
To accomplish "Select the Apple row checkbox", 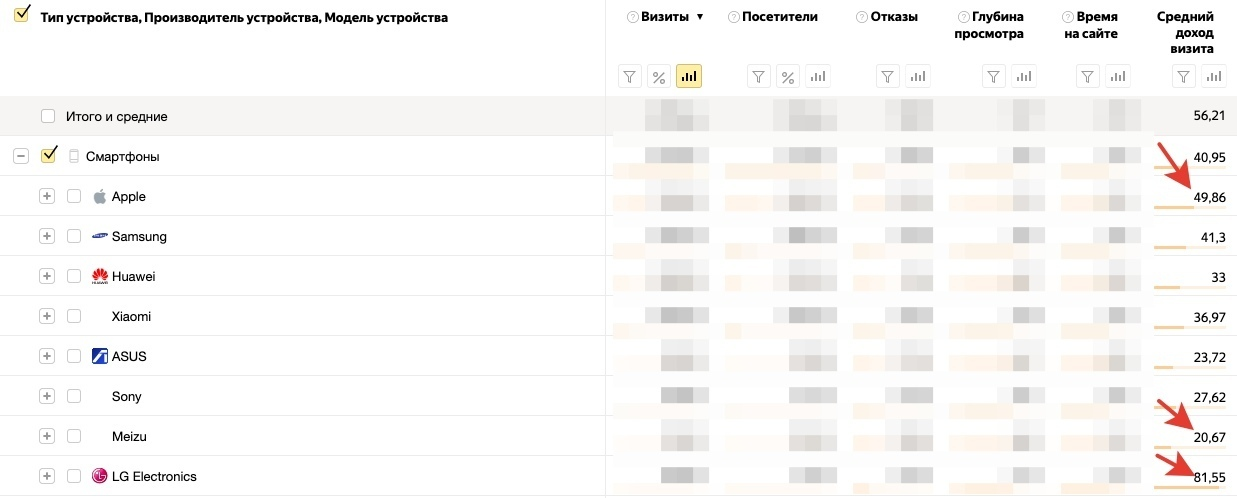I will click(x=74, y=197).
